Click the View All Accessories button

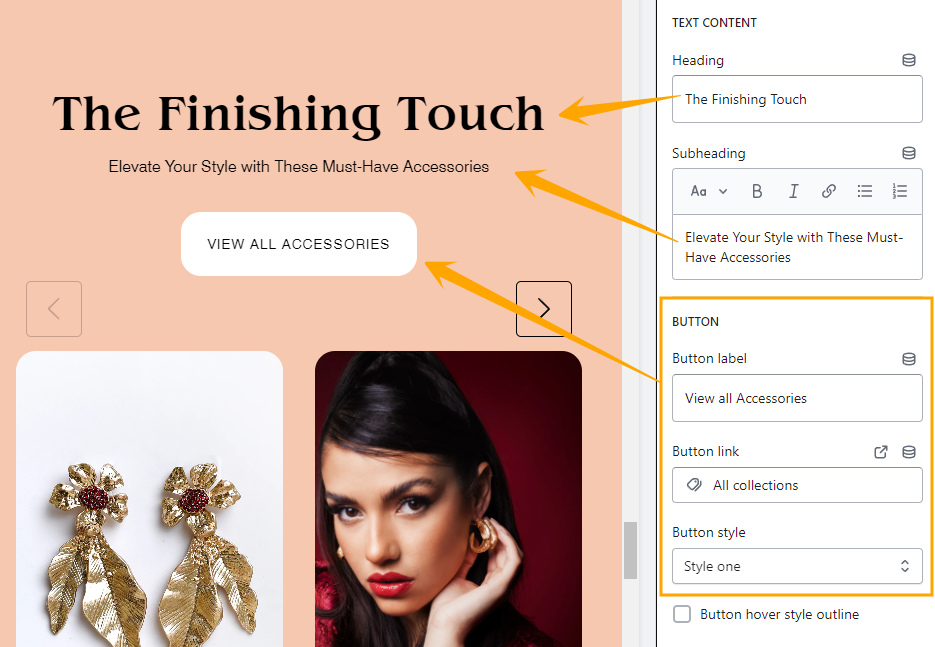[x=299, y=244]
